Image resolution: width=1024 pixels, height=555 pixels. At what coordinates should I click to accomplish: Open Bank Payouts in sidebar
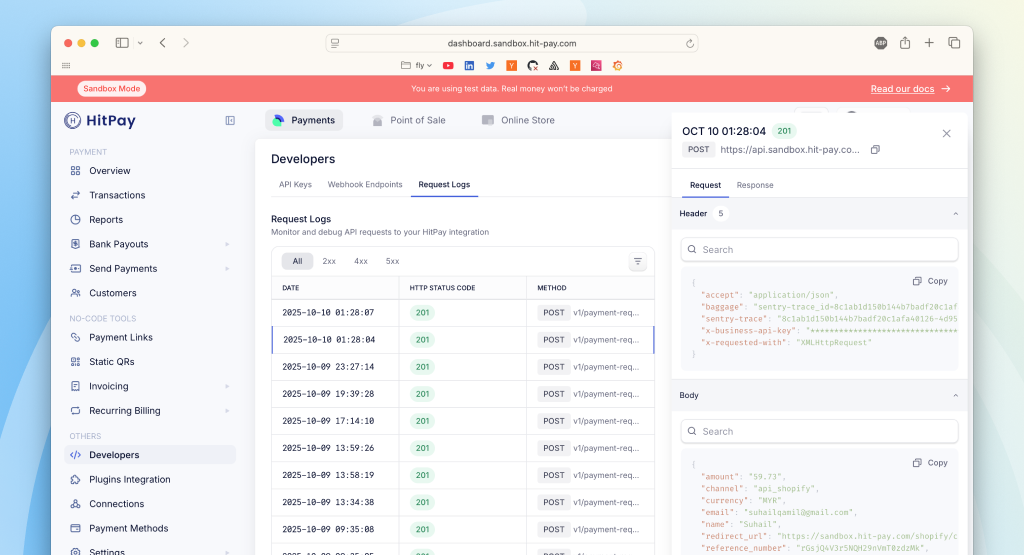[x=118, y=244]
